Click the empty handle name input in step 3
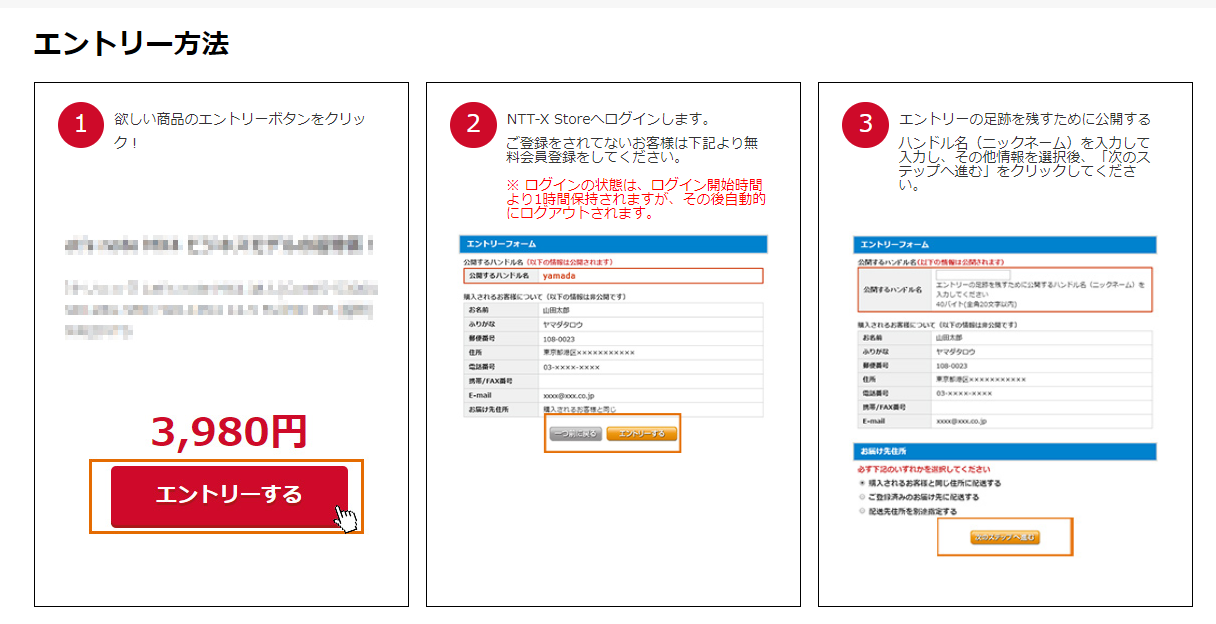1216x624 pixels. click(972, 274)
